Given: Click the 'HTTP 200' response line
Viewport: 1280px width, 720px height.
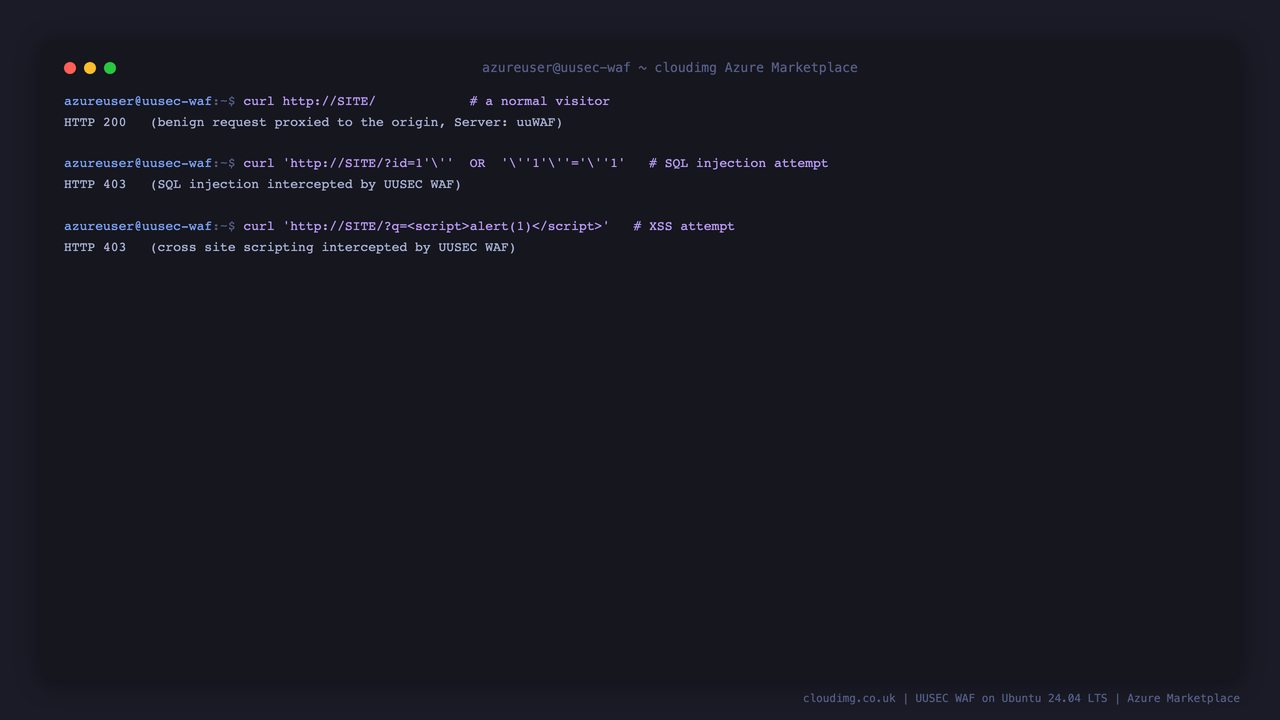Looking at the screenshot, I should (x=313, y=122).
